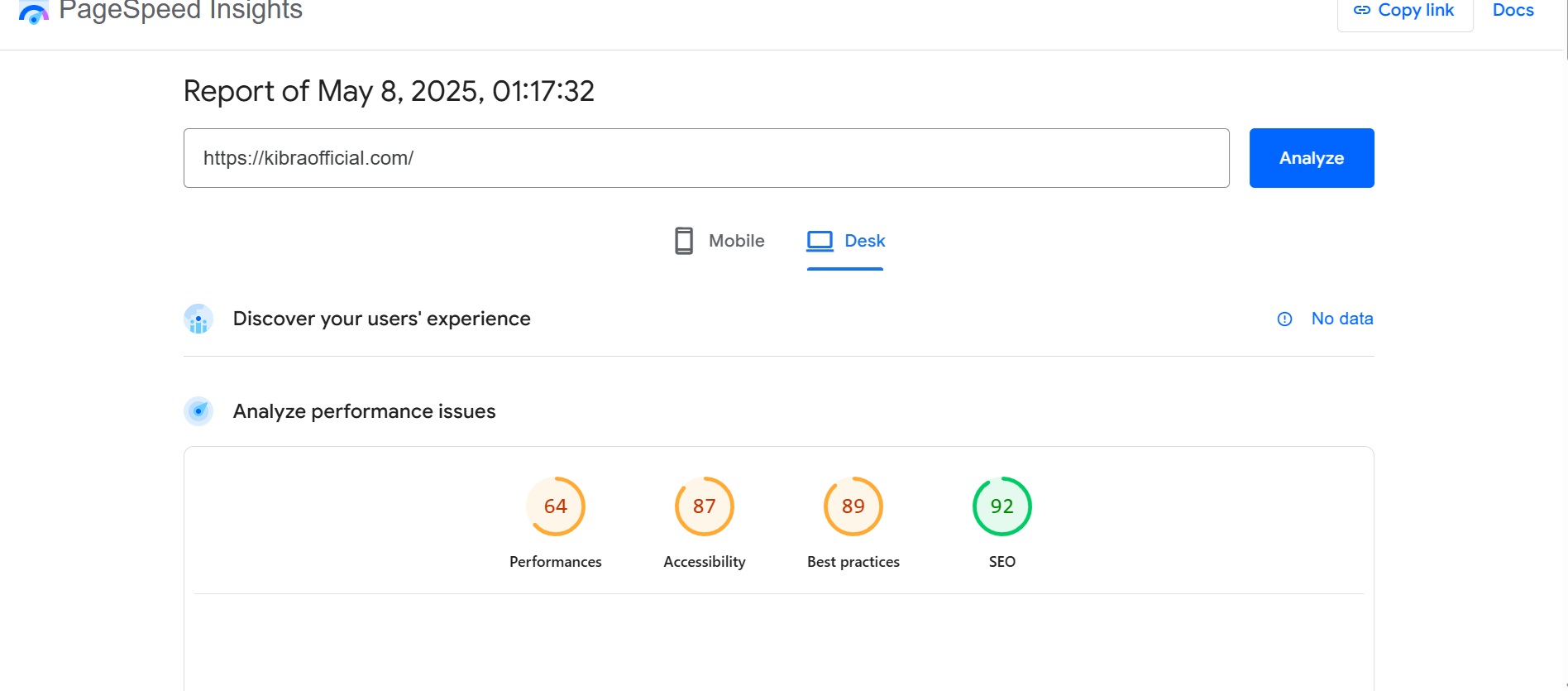The height and width of the screenshot is (691, 1568).
Task: Click the Best practices label
Action: click(853, 562)
